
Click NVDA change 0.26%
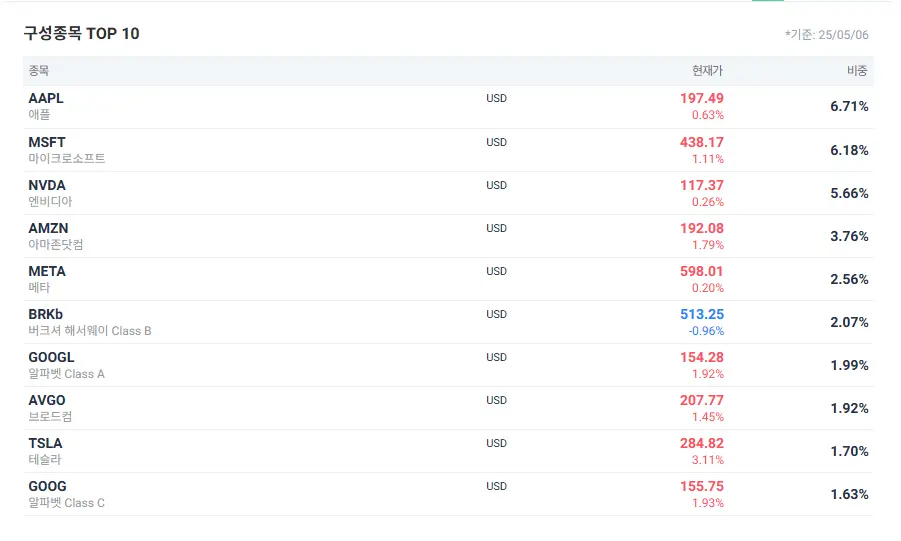pyautogui.click(x=708, y=201)
